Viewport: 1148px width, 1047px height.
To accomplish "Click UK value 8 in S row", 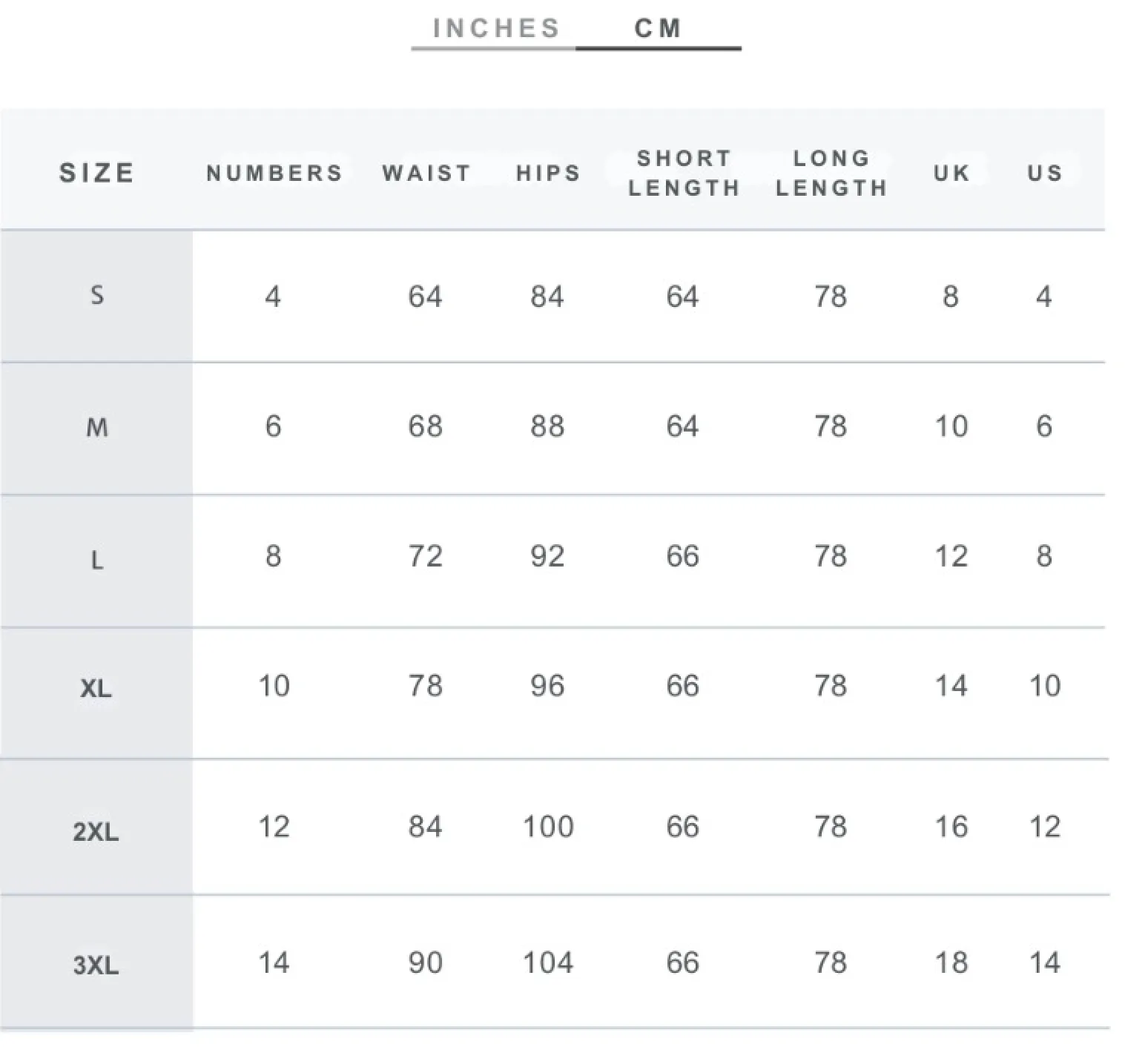I will (951, 297).
